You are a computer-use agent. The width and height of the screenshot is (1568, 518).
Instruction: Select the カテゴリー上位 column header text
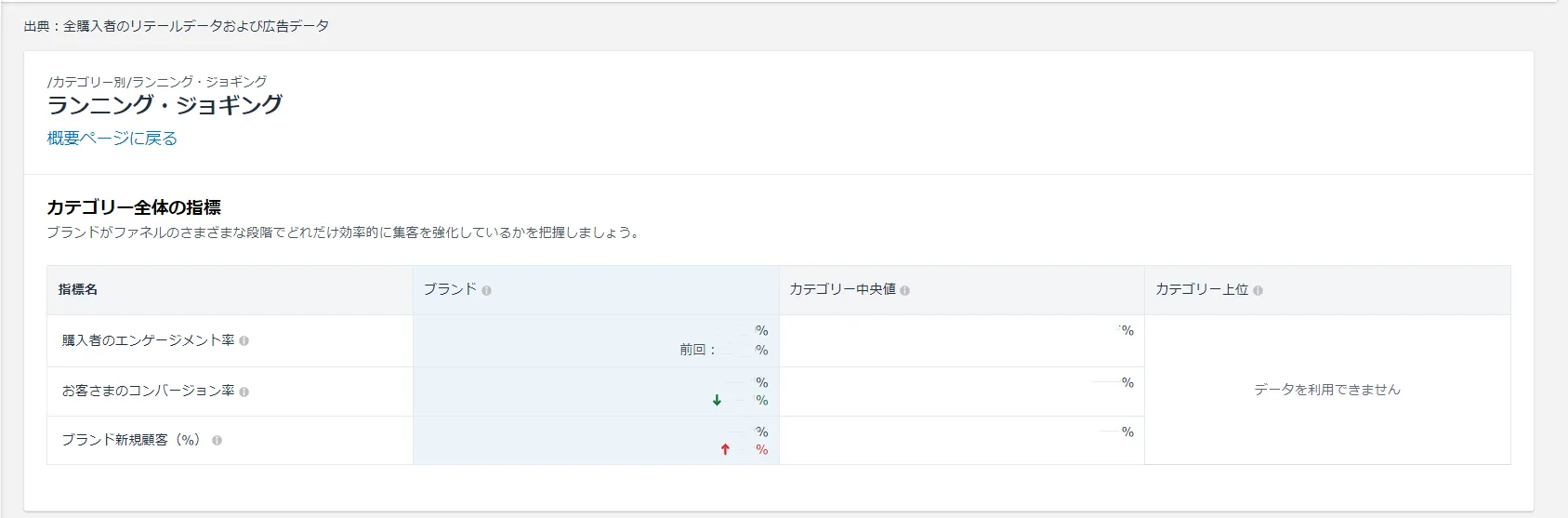[x=1202, y=289]
